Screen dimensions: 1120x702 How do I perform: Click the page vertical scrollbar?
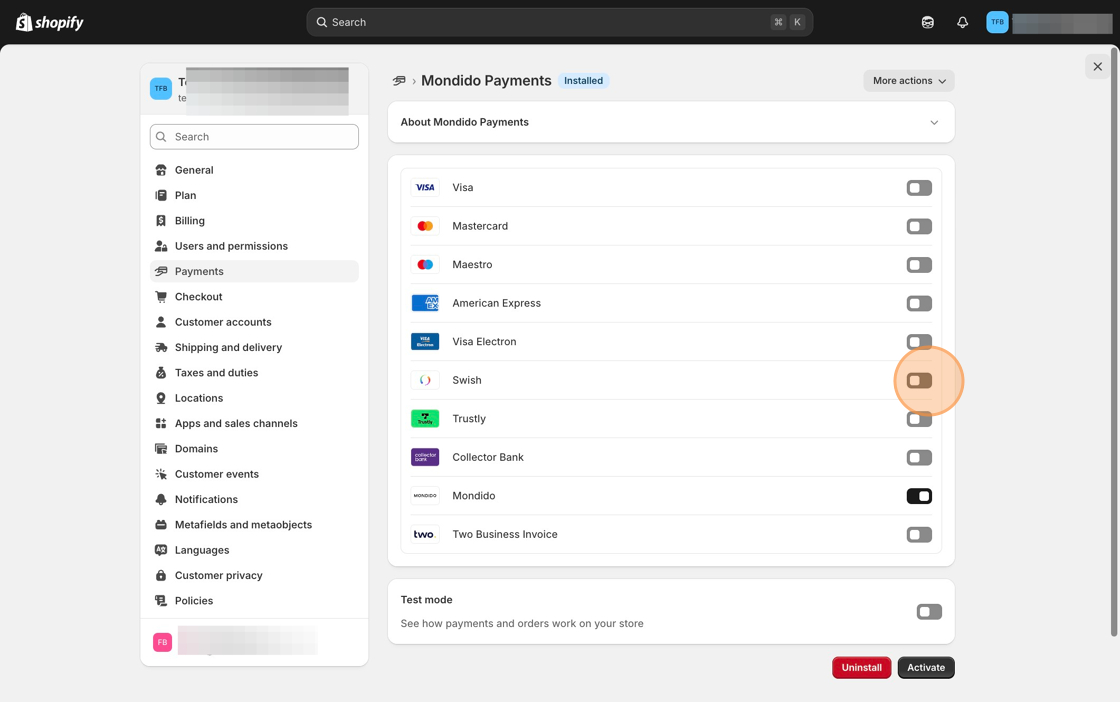point(1114,341)
